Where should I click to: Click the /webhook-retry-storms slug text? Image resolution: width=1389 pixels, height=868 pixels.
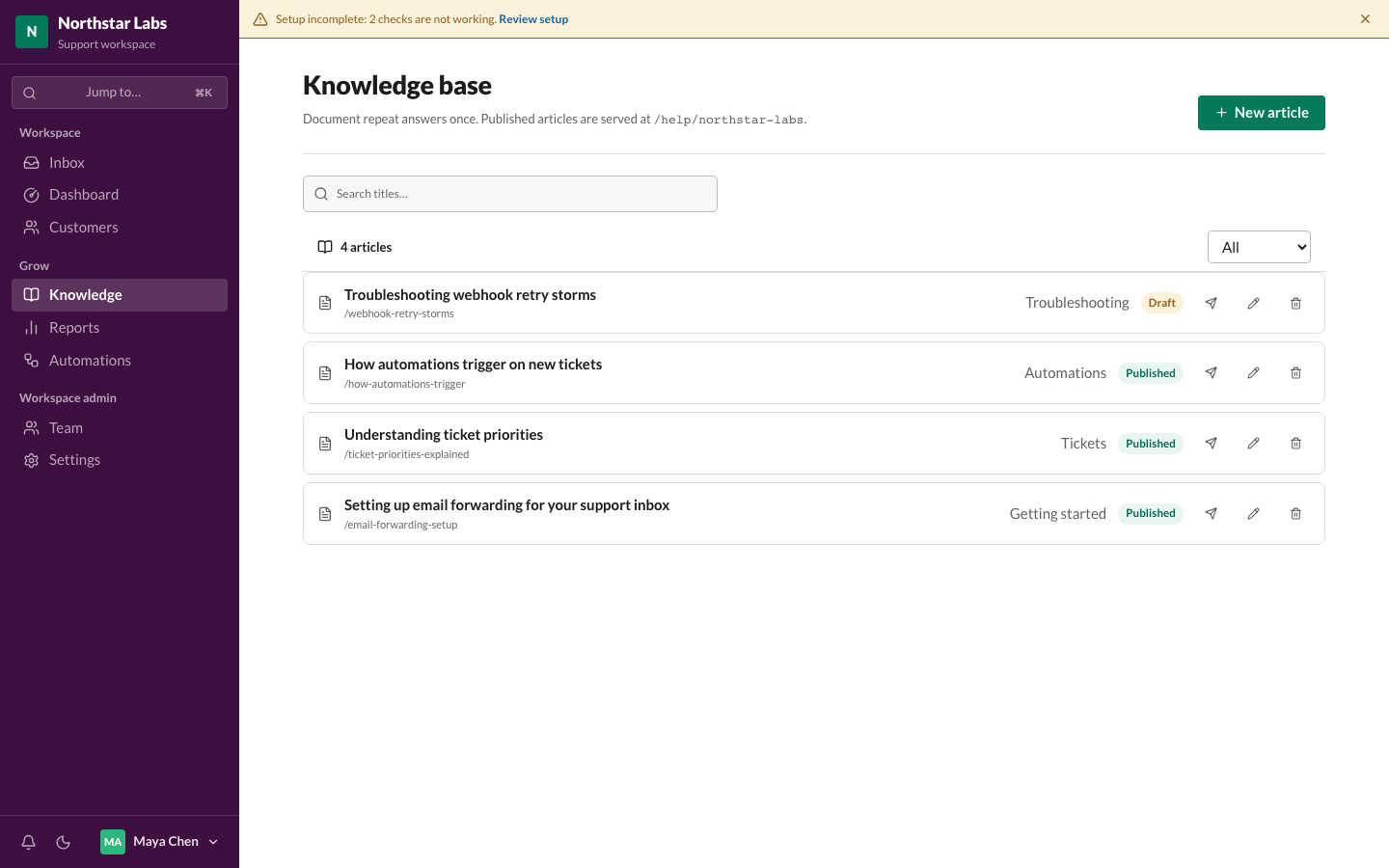tap(399, 314)
